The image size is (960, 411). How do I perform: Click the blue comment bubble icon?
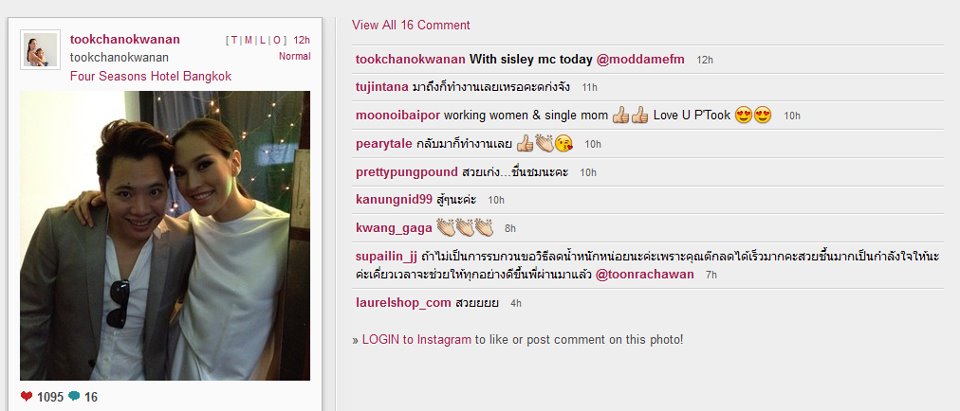click(74, 396)
